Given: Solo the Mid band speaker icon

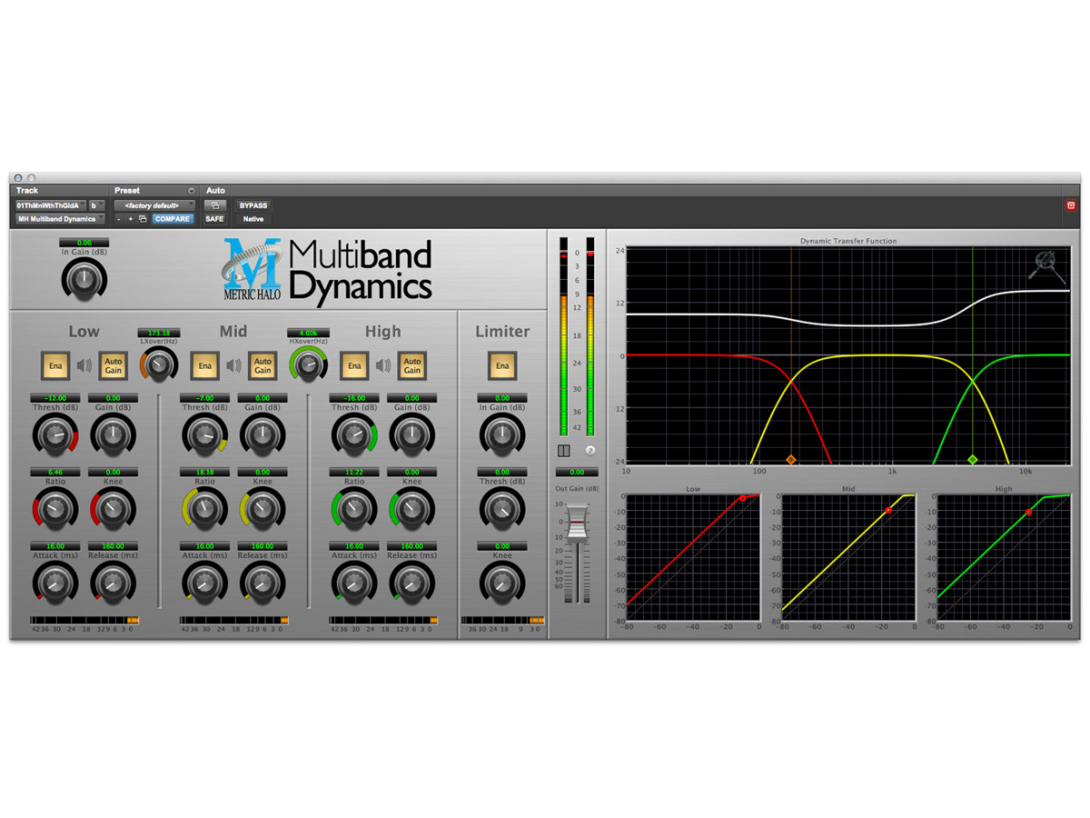Looking at the screenshot, I should point(234,366).
